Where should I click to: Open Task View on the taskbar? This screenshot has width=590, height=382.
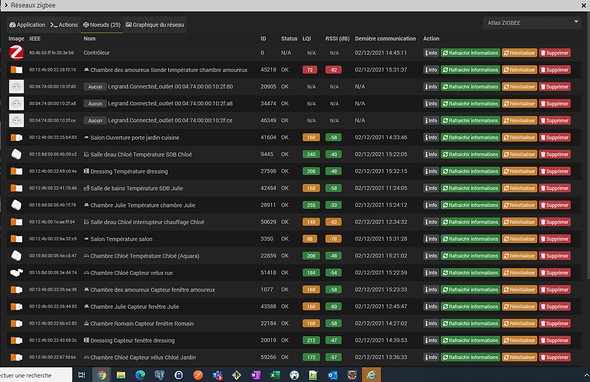81,375
